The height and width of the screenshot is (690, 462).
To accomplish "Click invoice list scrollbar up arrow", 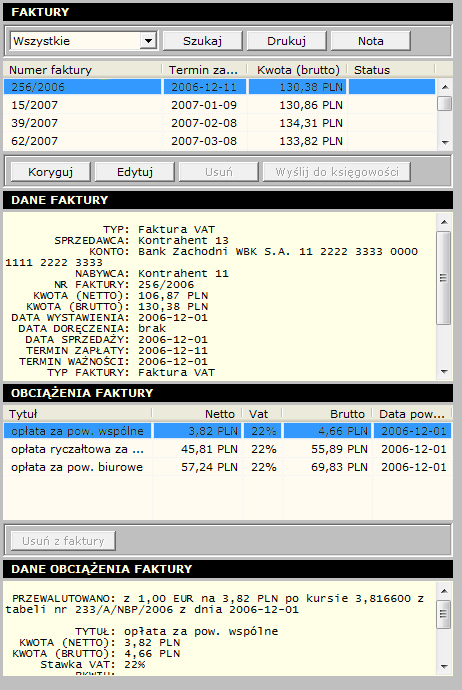I will [445, 87].
